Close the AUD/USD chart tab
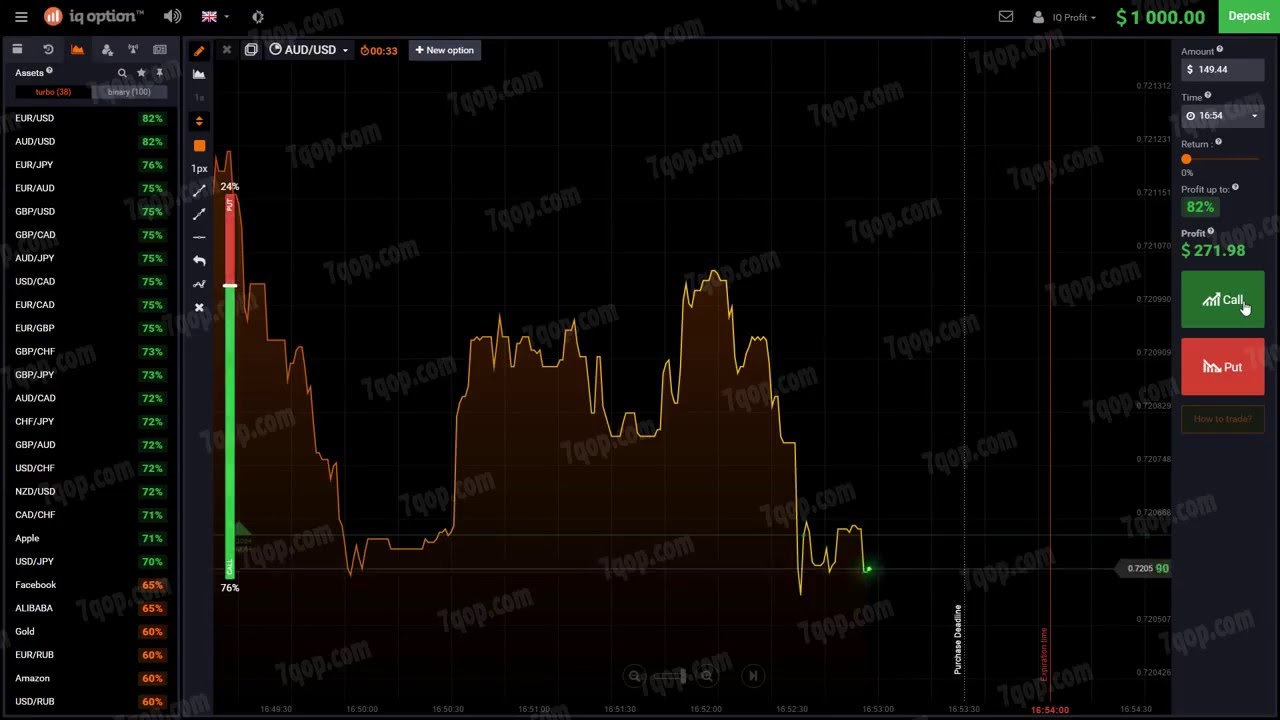Screen dimensions: 1280x720 coord(227,50)
